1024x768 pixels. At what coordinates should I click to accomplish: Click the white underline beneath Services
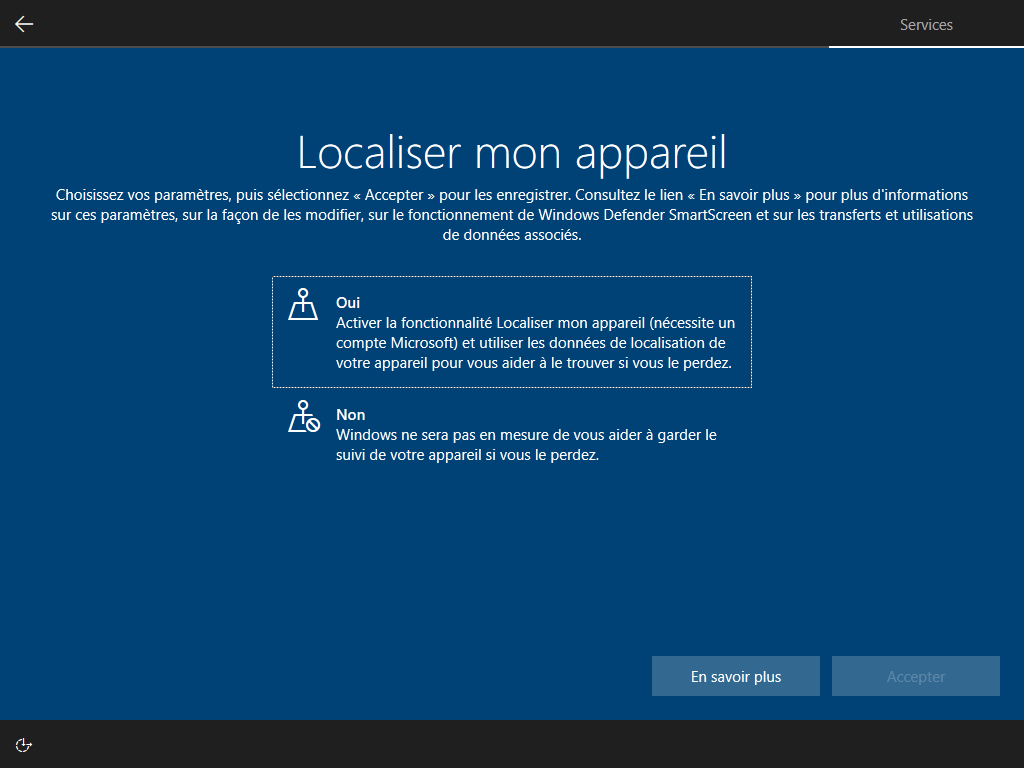point(926,47)
